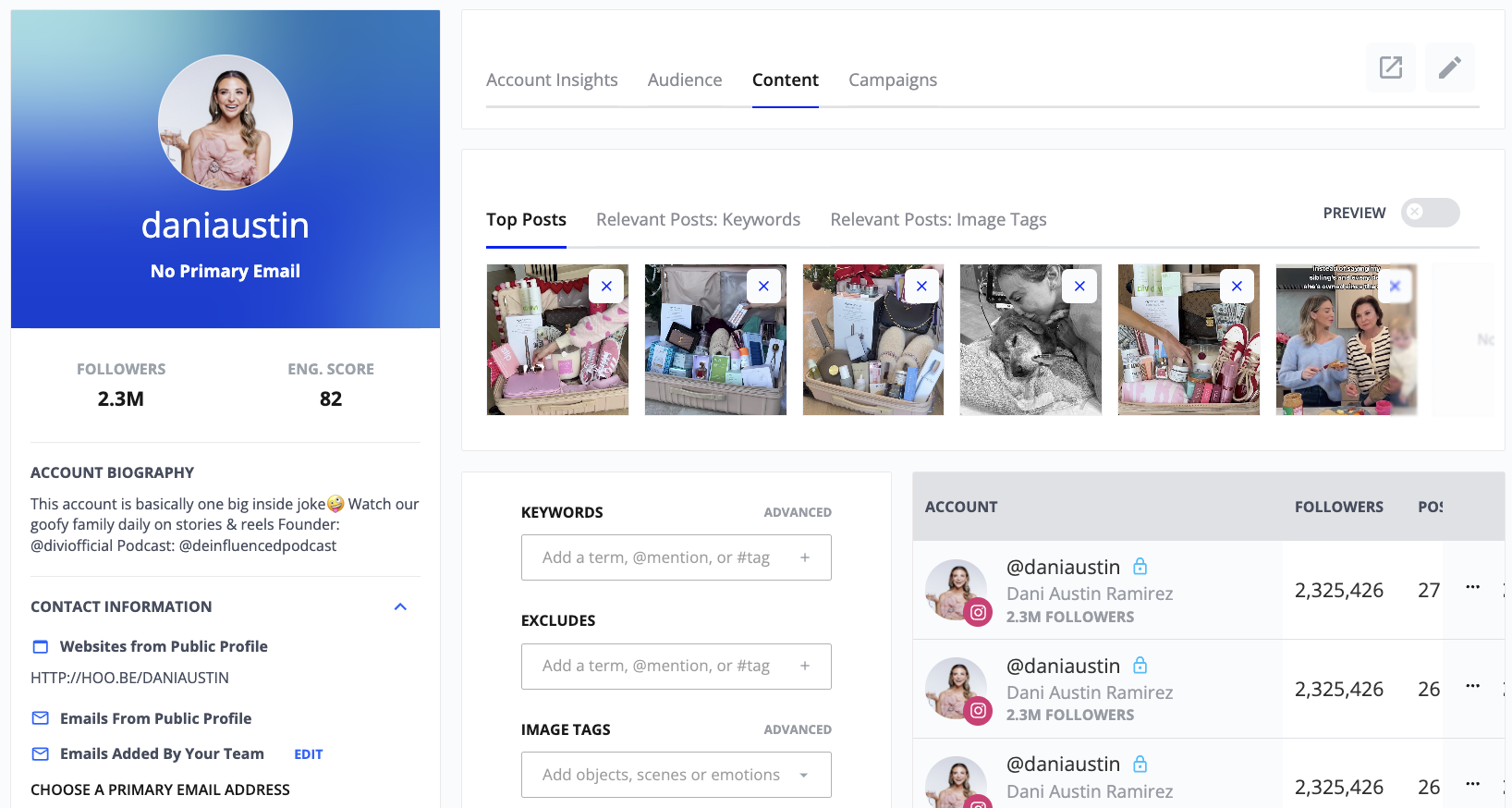Switch to Account Insights tab
The image size is (1512, 808).
[552, 80]
